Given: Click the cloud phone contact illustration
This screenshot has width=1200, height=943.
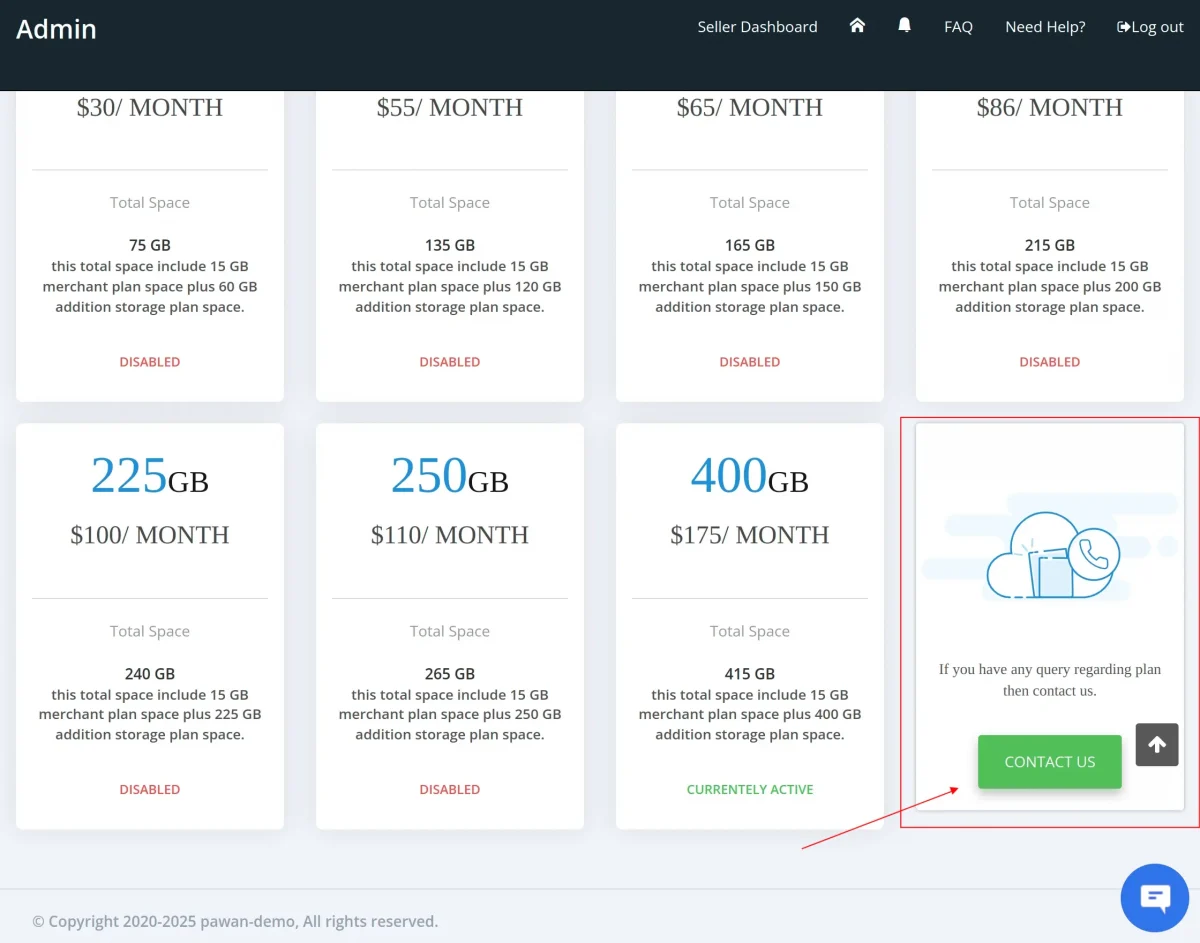Looking at the screenshot, I should (x=1050, y=555).
